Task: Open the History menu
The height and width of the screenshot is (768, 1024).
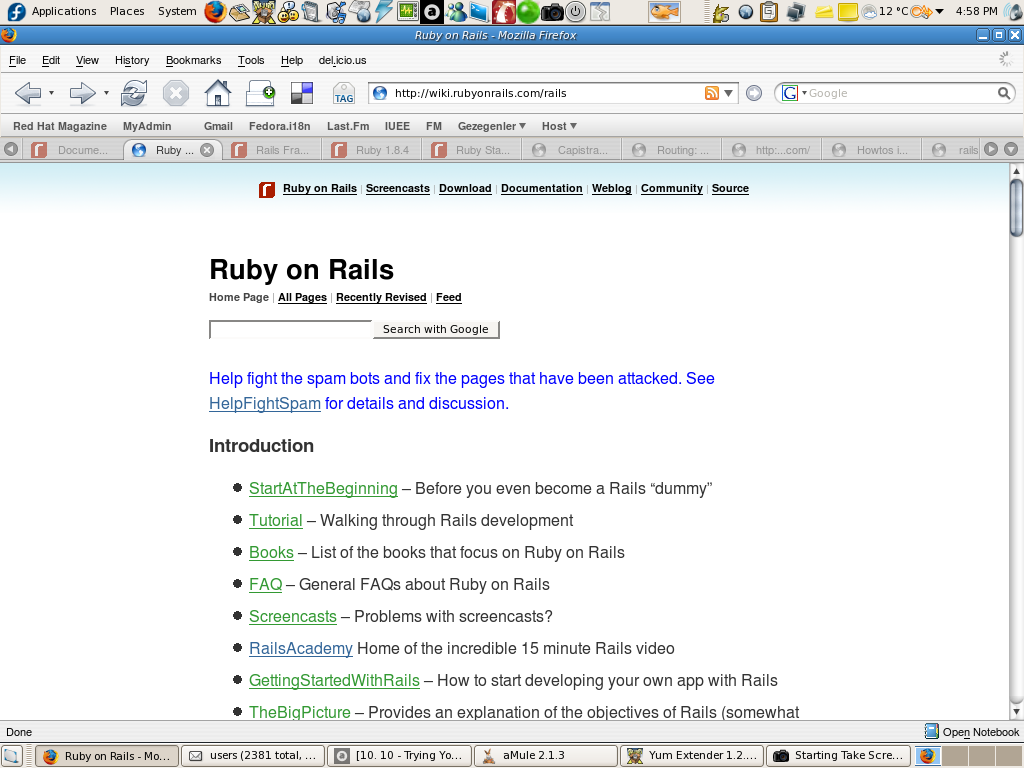Action: point(132,60)
